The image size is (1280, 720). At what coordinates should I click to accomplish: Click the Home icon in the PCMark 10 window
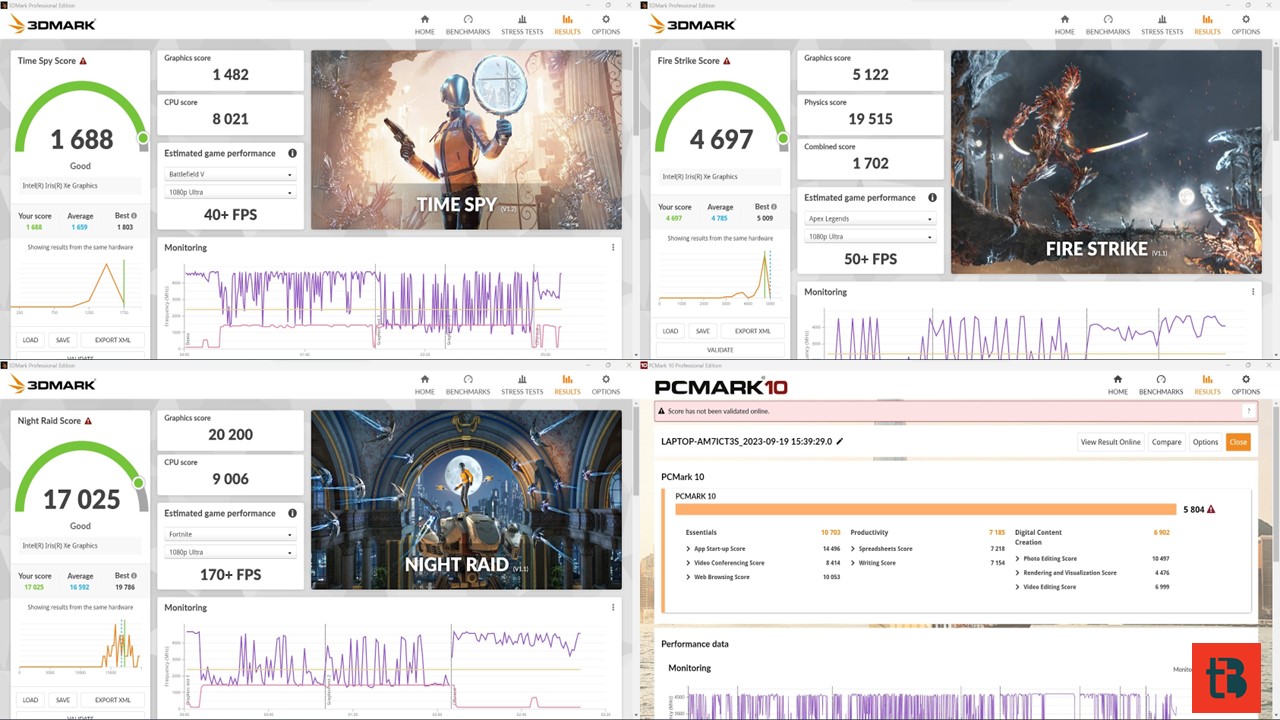click(x=1118, y=379)
